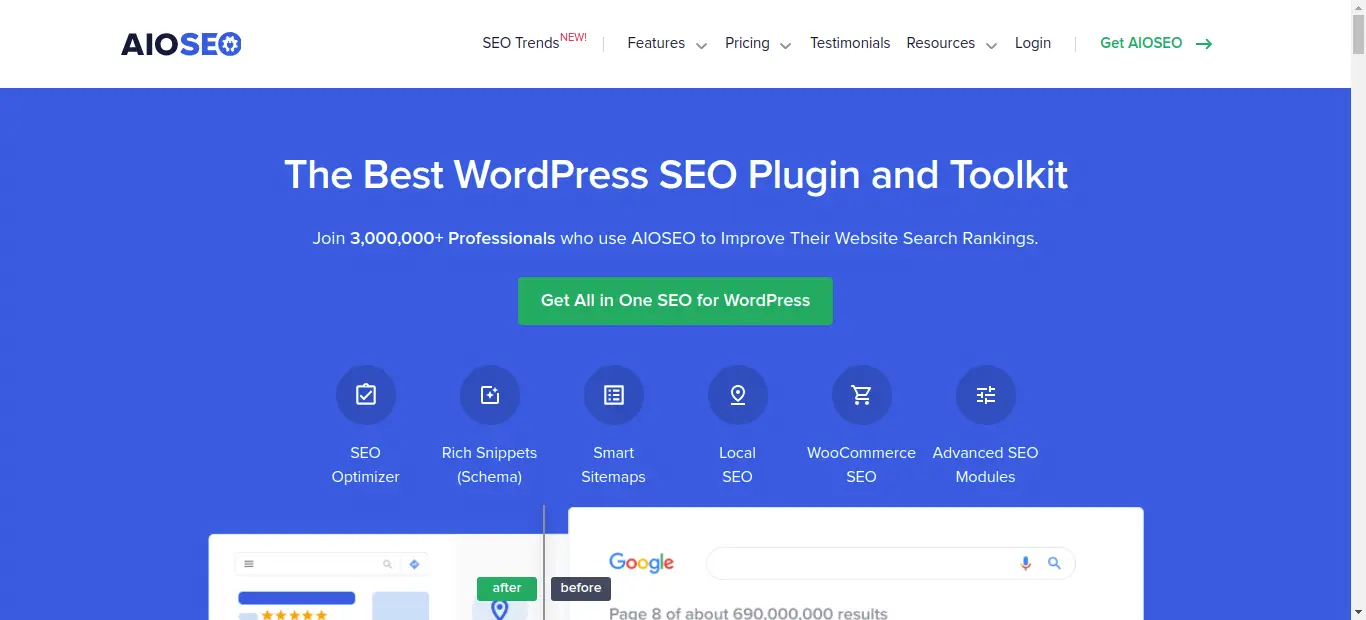
Task: Click the Login link
Action: pyautogui.click(x=1033, y=44)
